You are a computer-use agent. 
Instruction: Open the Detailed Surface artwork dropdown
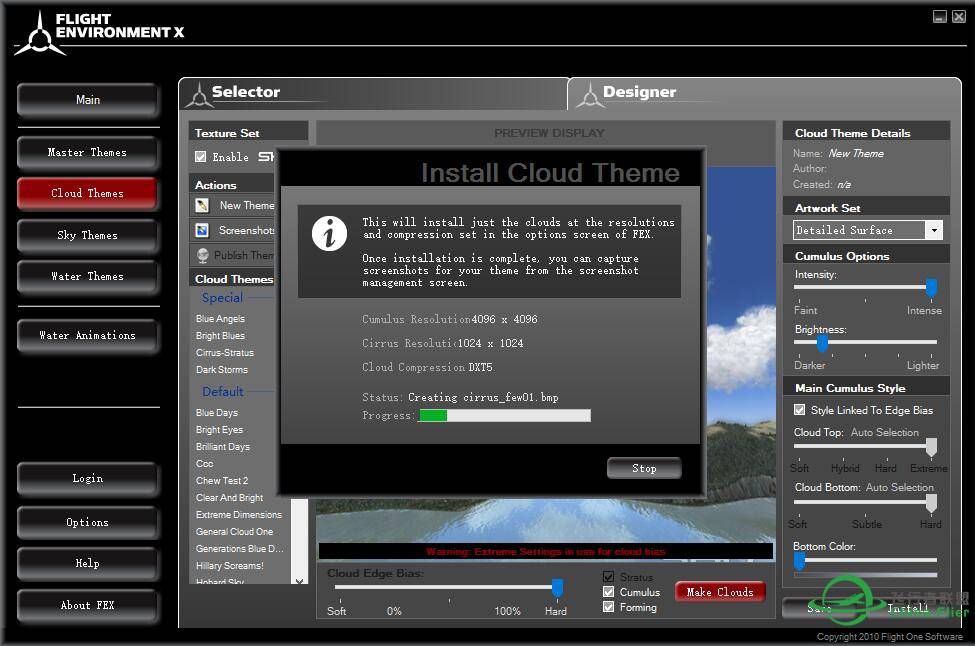934,230
